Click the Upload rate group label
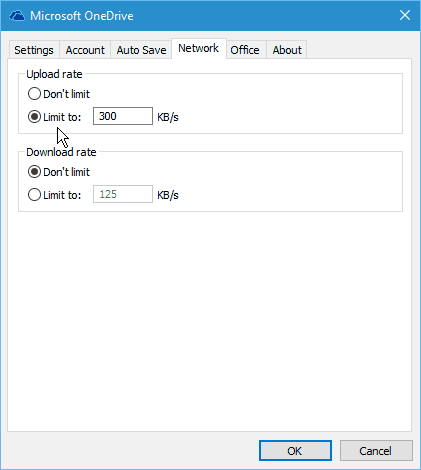Screen dimensions: 421x470 coord(54,74)
